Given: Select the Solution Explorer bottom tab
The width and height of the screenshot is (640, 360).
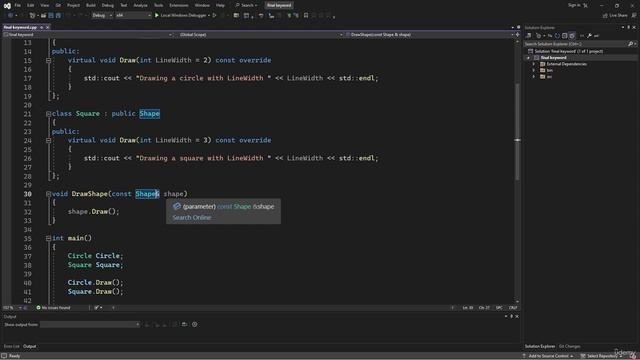Looking at the screenshot, I should (540, 347).
